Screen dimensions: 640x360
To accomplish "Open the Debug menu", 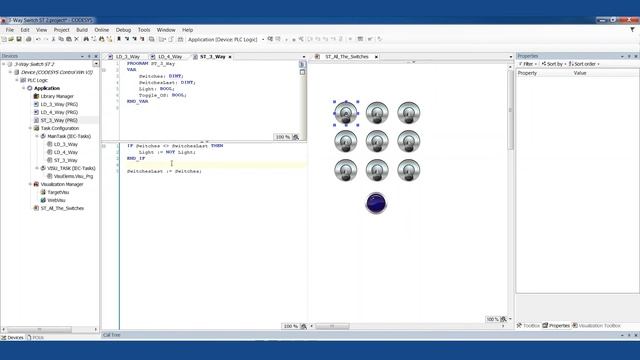I will coord(123,30).
